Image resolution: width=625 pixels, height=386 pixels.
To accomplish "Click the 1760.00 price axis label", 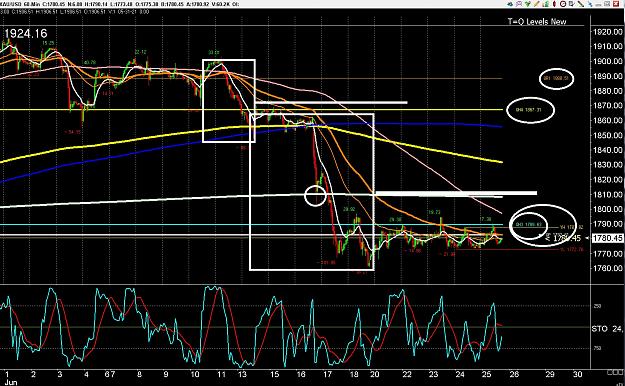I will [607, 268].
